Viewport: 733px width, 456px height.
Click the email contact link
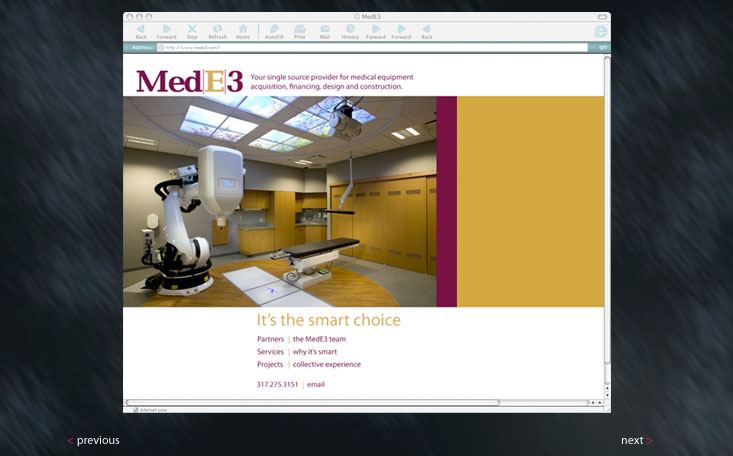pyautogui.click(x=316, y=384)
